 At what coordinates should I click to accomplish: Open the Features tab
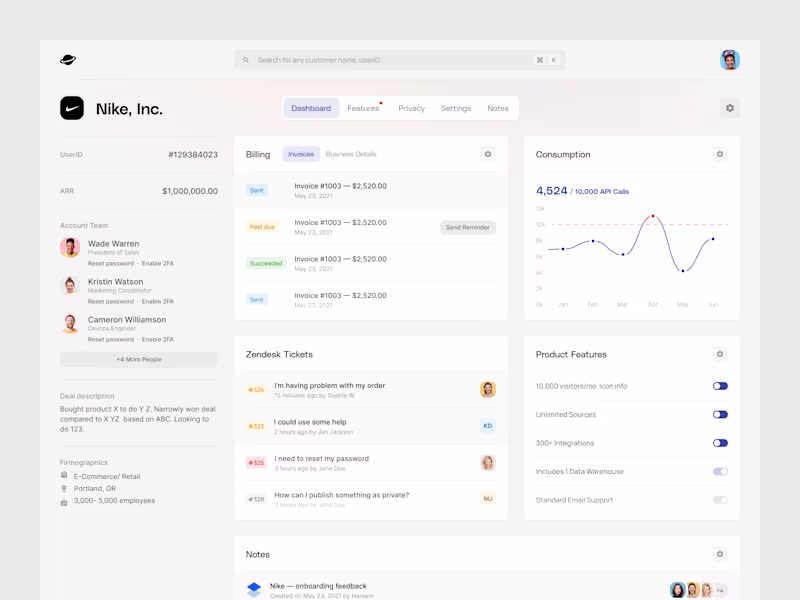(363, 108)
